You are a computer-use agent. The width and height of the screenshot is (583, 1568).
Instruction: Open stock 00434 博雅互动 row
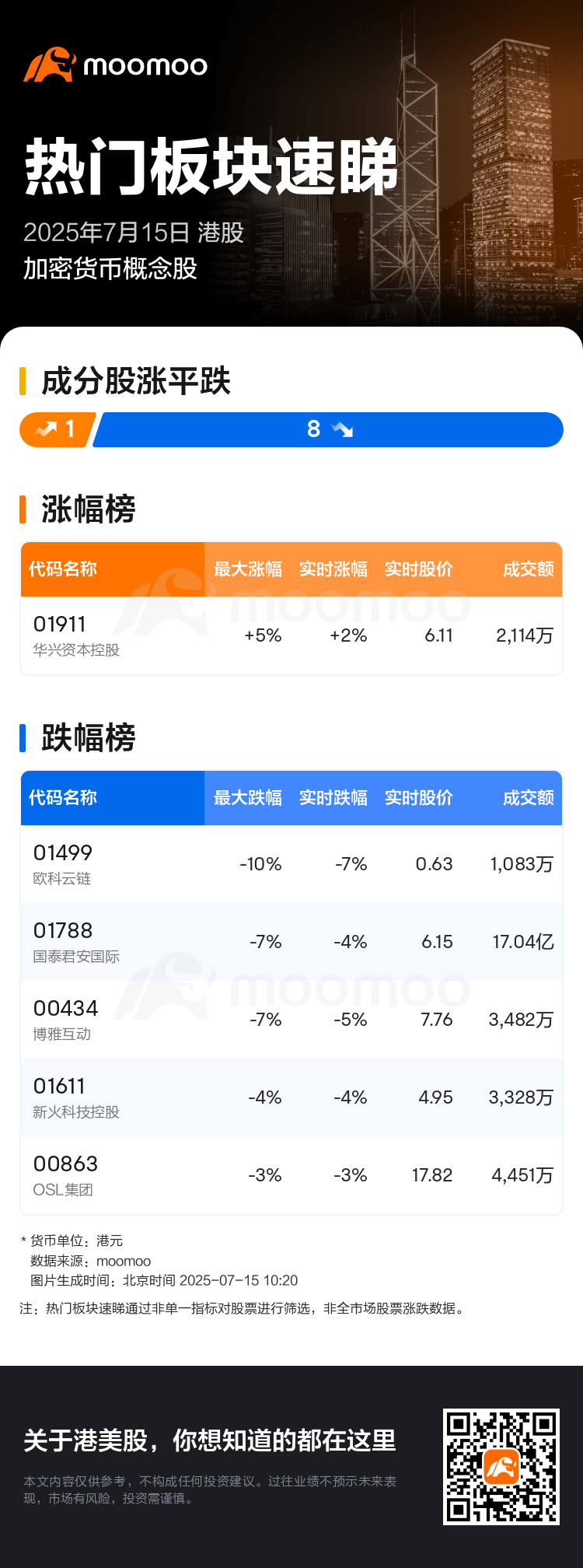tap(291, 1020)
